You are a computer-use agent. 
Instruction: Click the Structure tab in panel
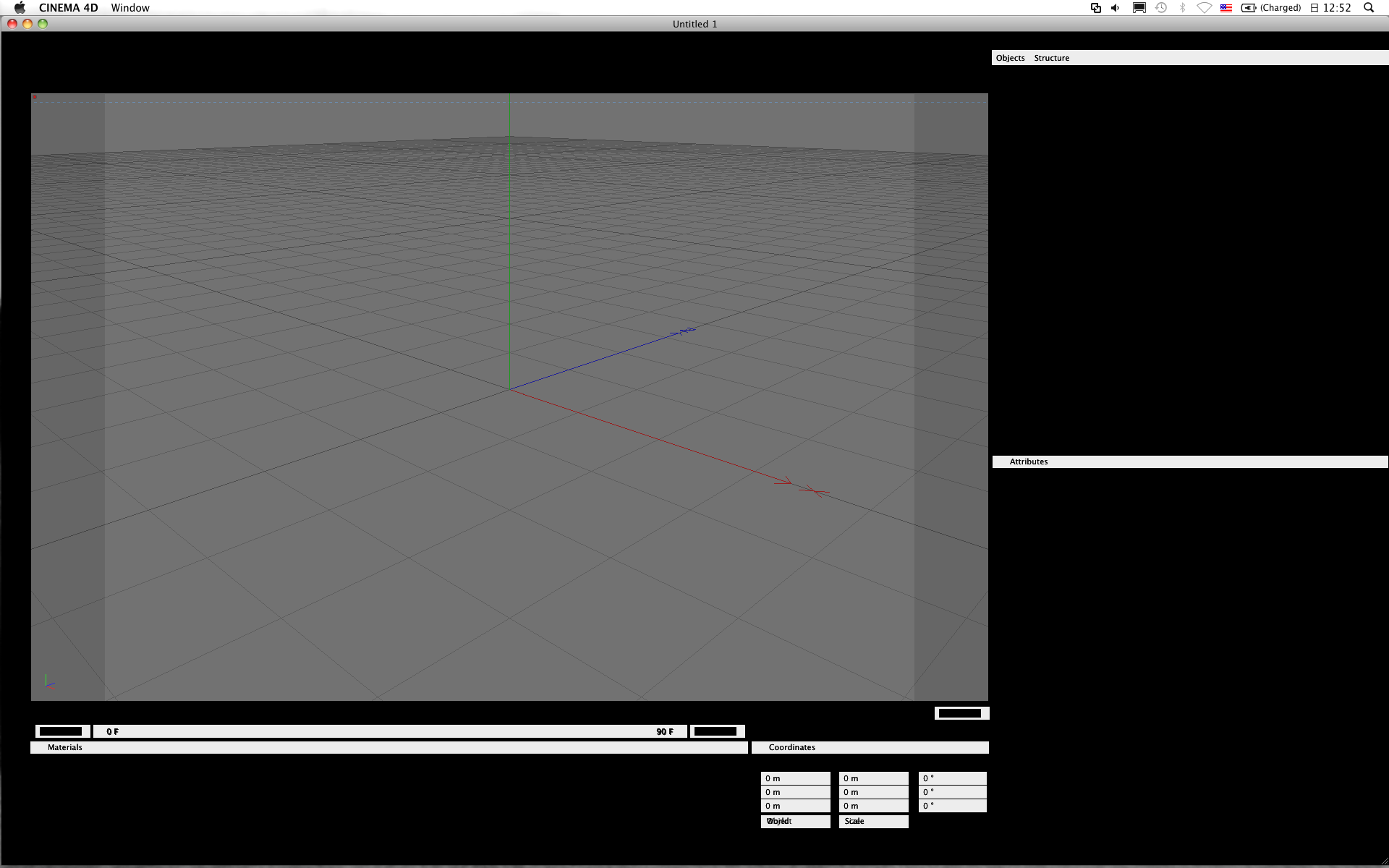click(1051, 57)
